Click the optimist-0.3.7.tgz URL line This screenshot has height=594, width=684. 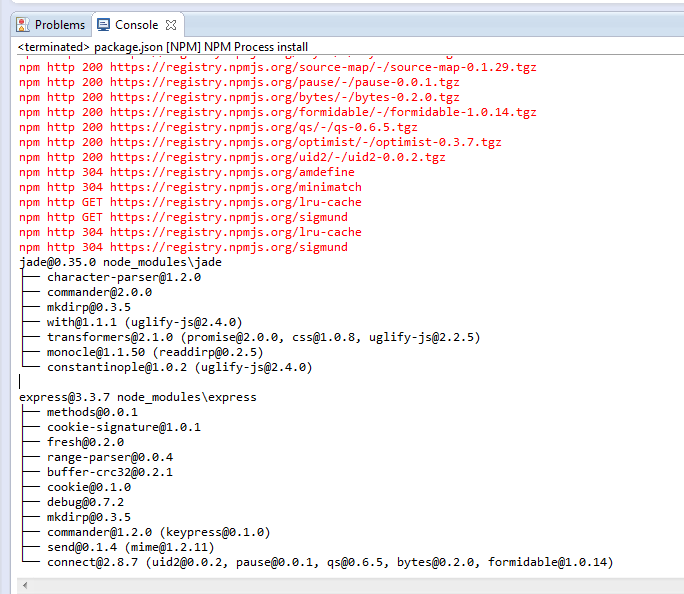click(x=260, y=142)
